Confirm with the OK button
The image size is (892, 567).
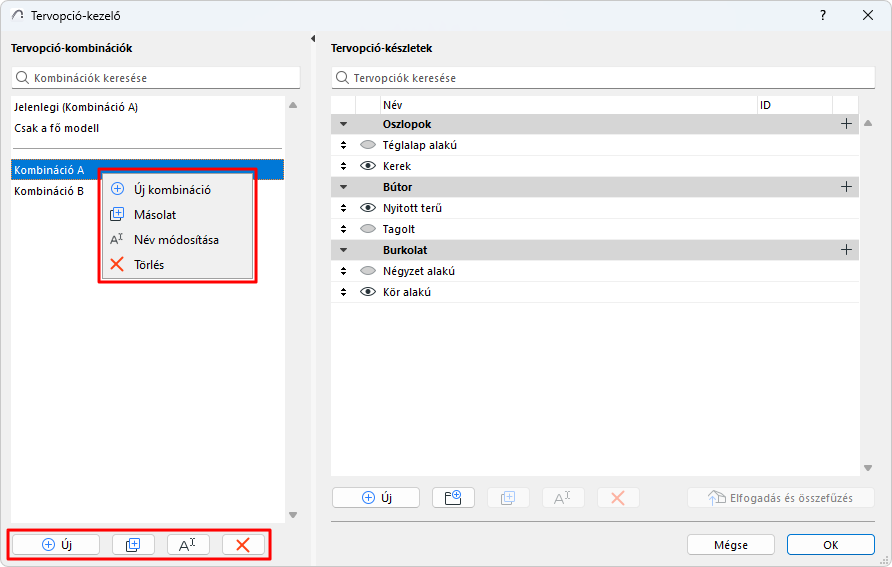831,545
